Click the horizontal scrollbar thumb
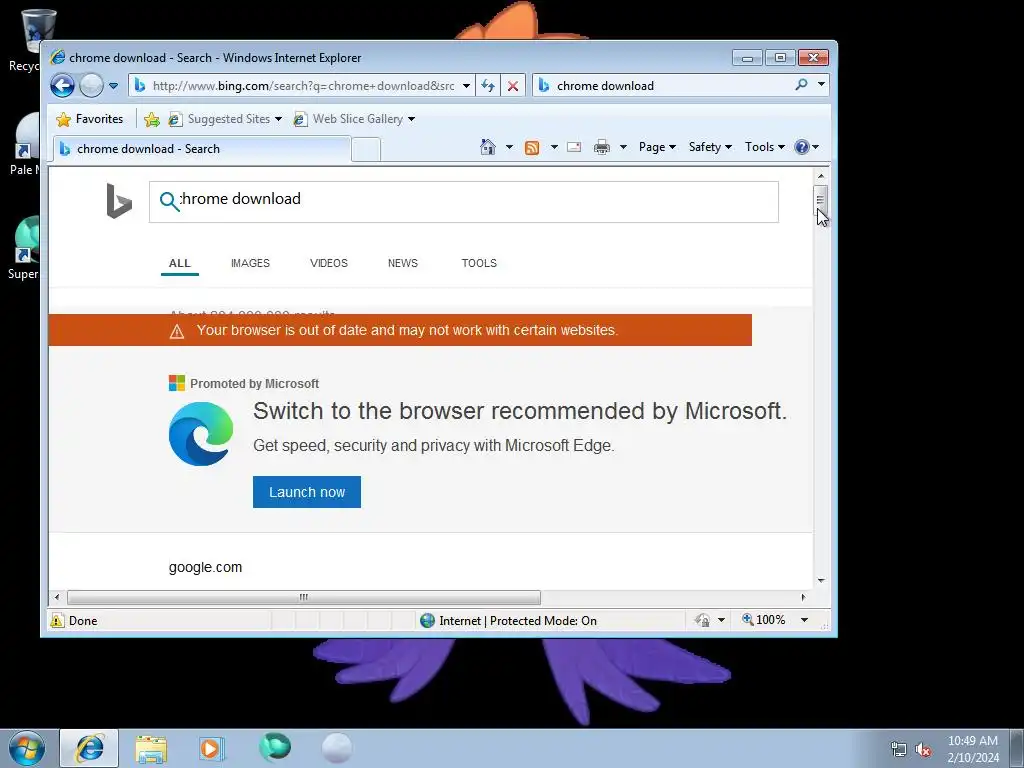 click(x=304, y=597)
